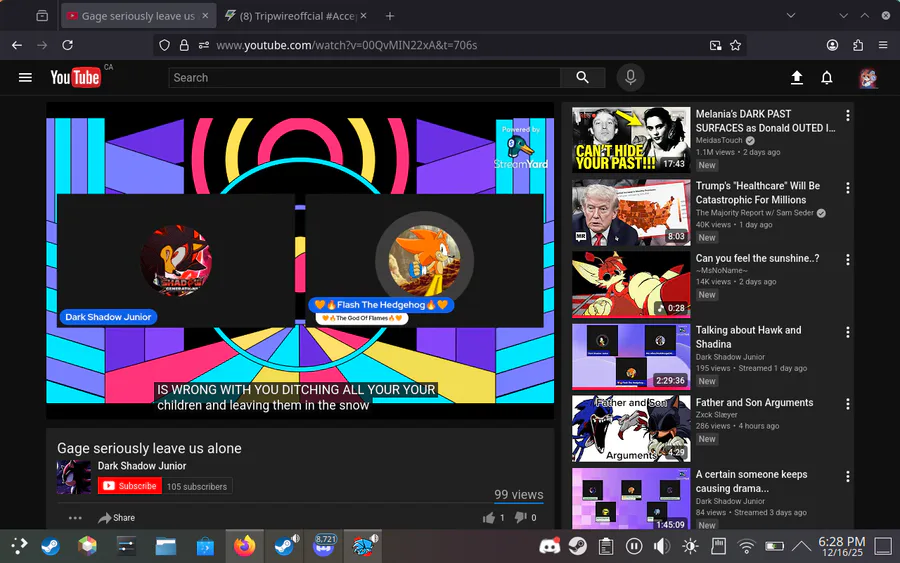Click the browser back arrow
900x563 pixels.
point(17,45)
